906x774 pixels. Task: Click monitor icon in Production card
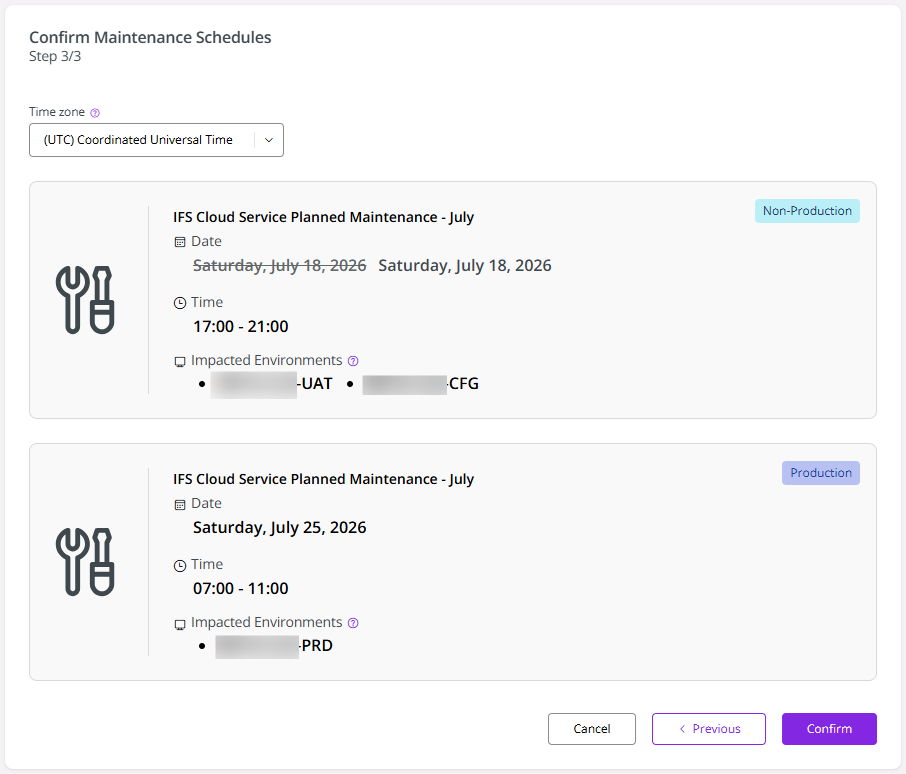180,624
